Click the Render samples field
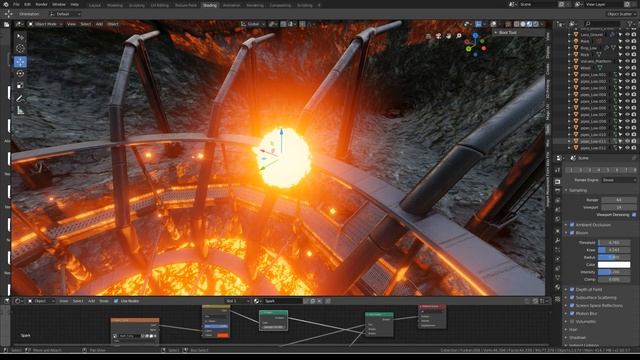The height and width of the screenshot is (360, 640). [x=619, y=200]
